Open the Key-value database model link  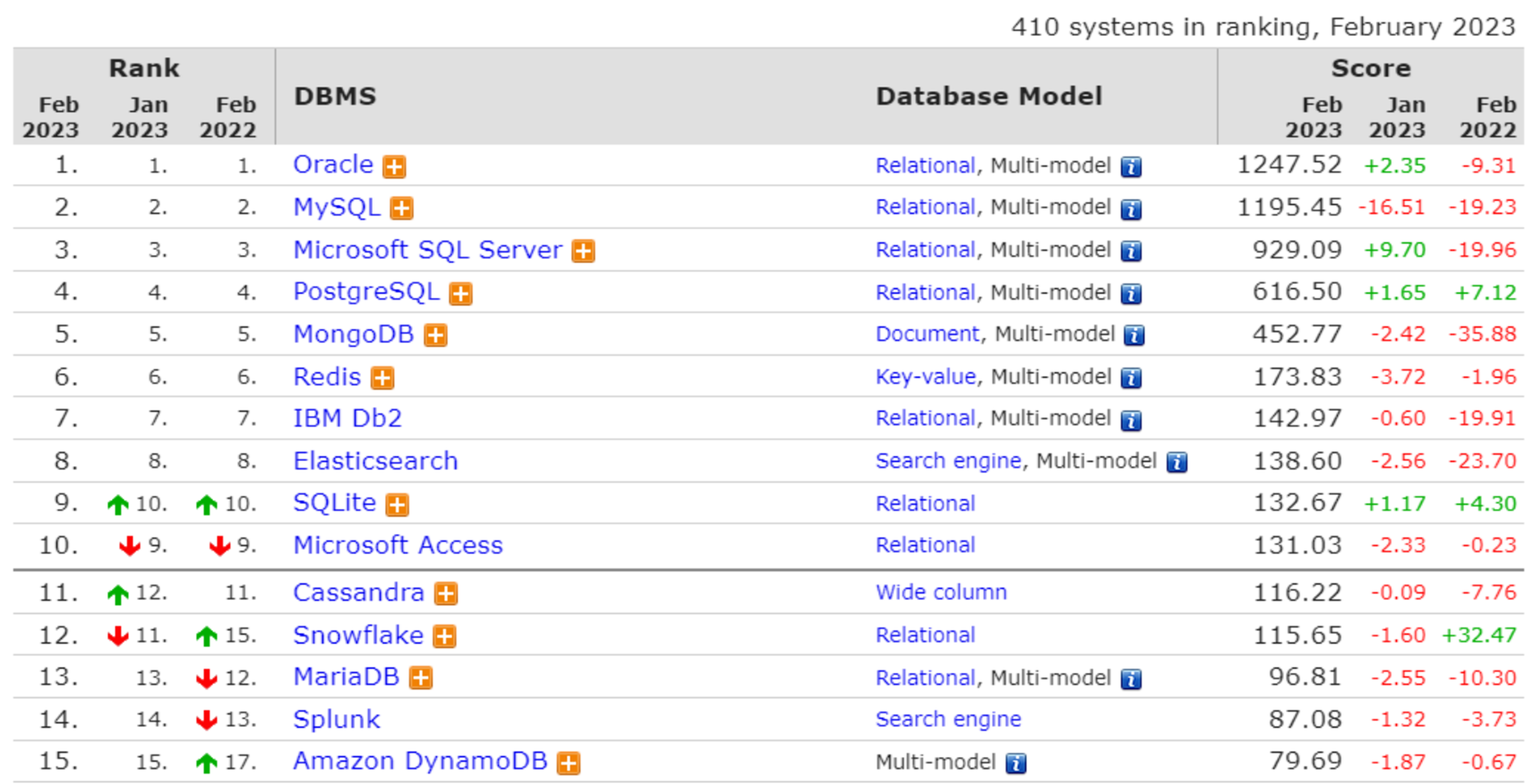click(x=926, y=377)
